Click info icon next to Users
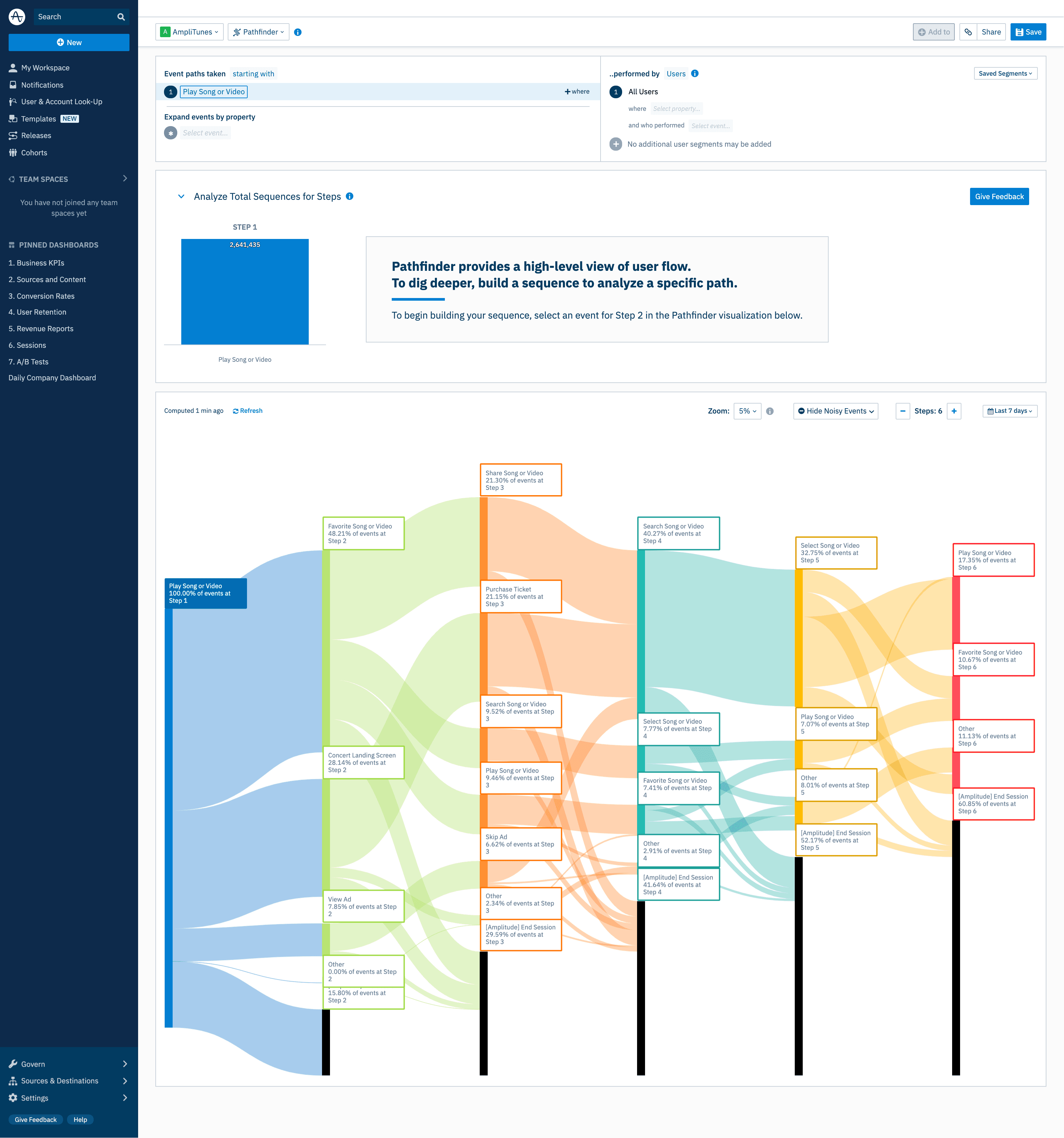The width and height of the screenshot is (1064, 1138). [x=695, y=73]
